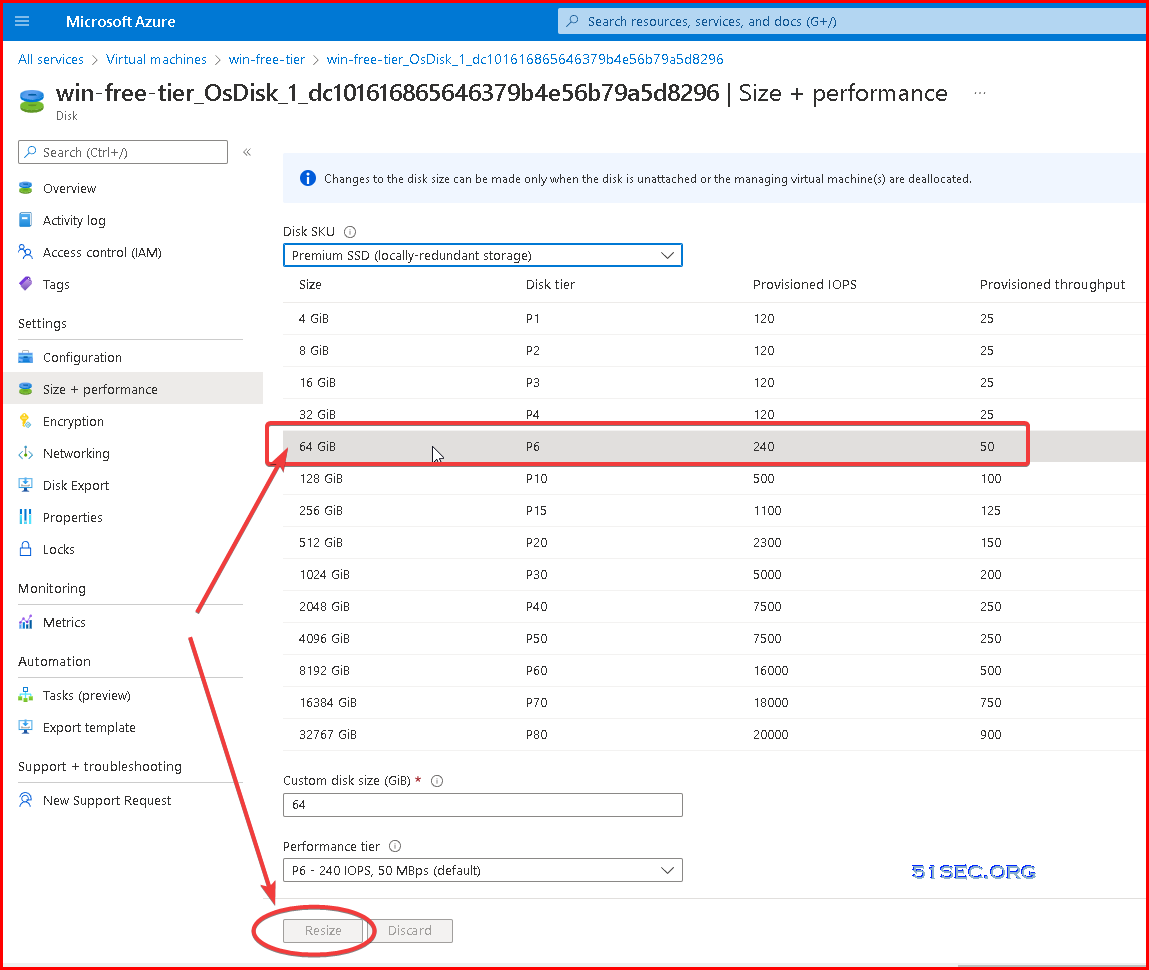Click the Configuration toolbox icon
The height and width of the screenshot is (970, 1149).
(26, 357)
